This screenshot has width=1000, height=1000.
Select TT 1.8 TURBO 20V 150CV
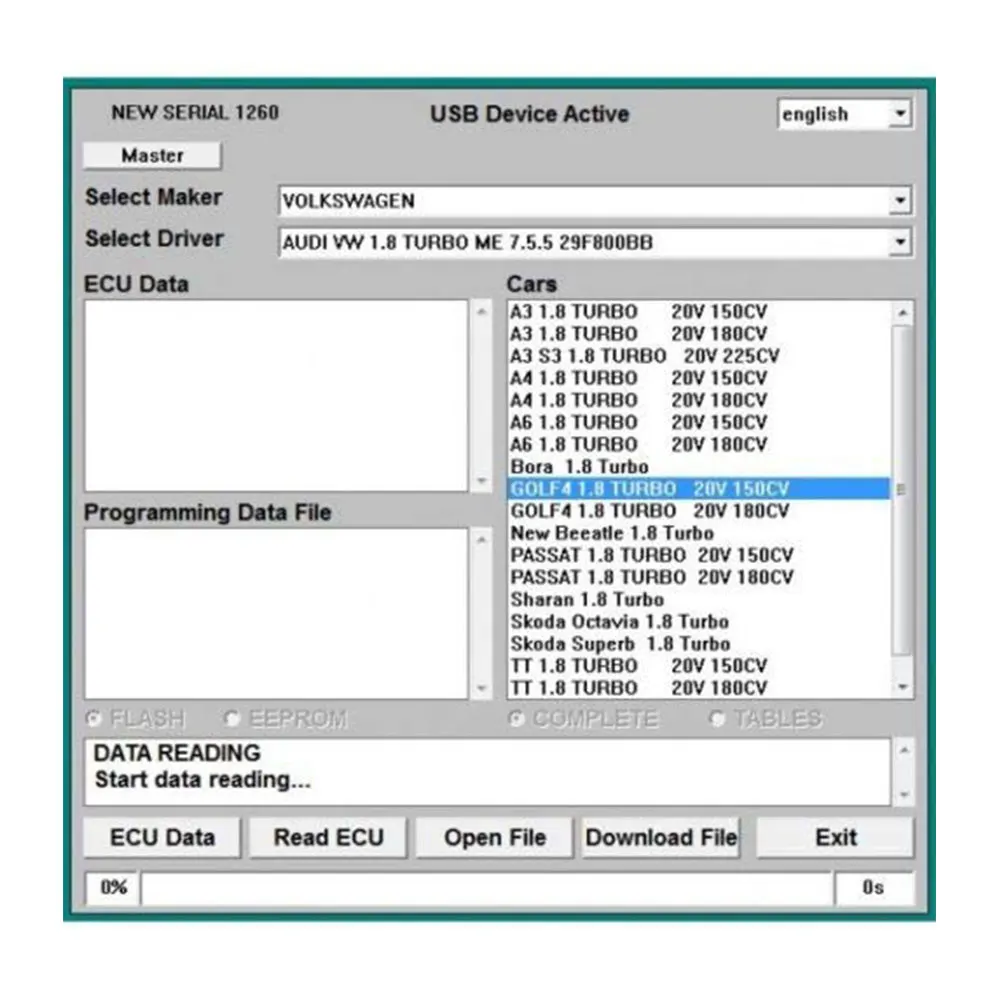coord(698,666)
